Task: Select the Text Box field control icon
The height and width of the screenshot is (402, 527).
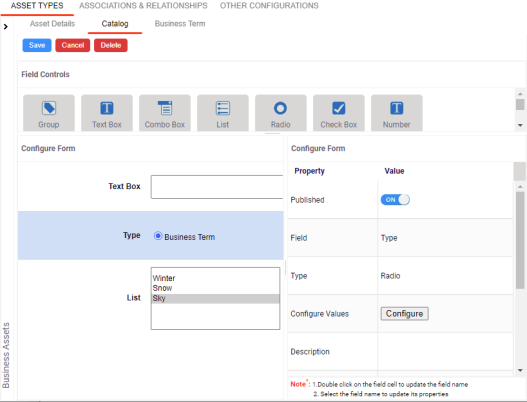Action: tap(107, 108)
